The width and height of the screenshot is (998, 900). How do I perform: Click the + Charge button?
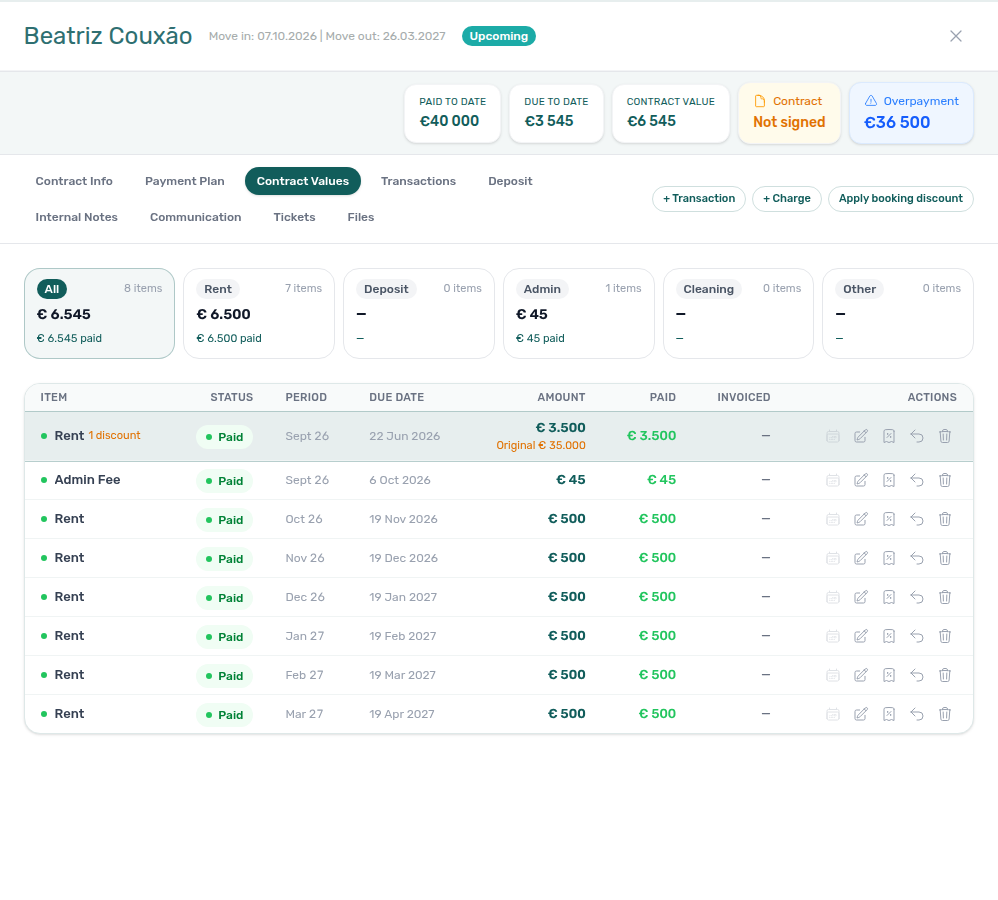coord(787,199)
